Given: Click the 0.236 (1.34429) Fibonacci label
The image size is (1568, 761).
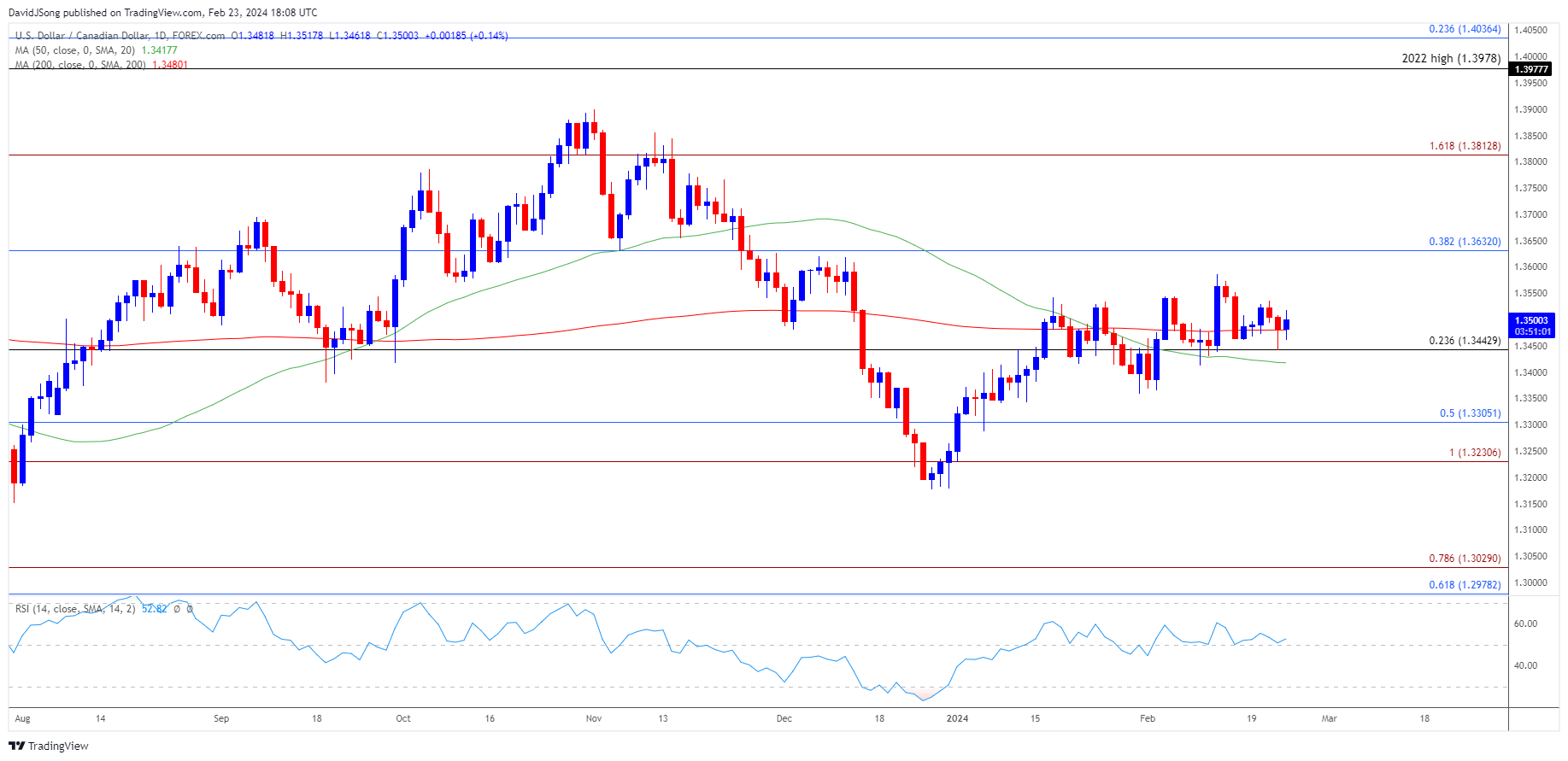Looking at the screenshot, I should coord(1465,341).
